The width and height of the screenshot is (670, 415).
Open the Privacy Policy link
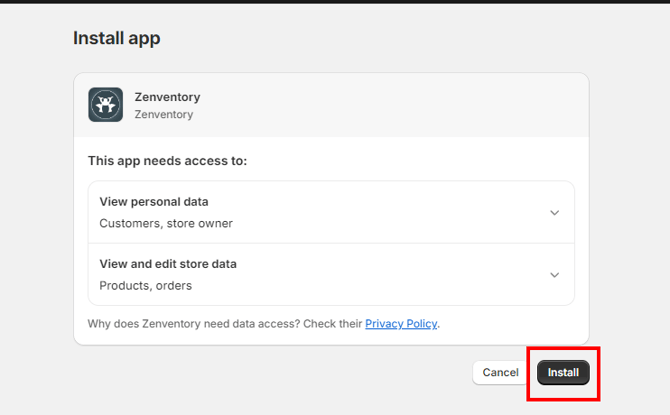click(401, 324)
